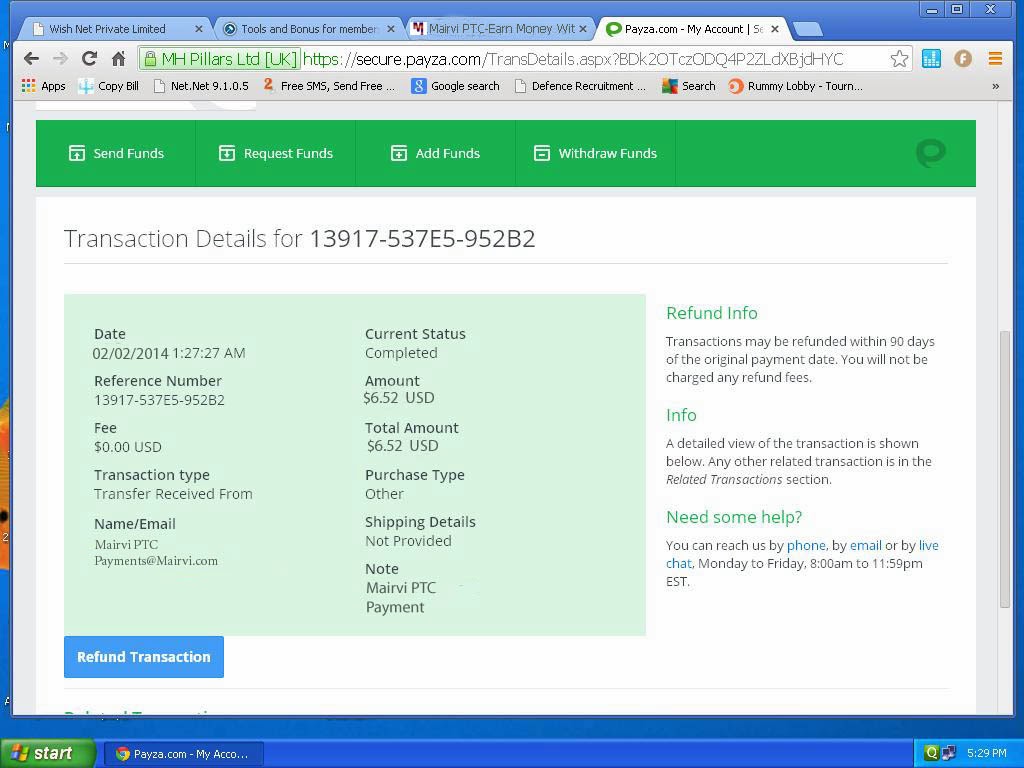Reload the page with the refresh icon

coord(89,59)
